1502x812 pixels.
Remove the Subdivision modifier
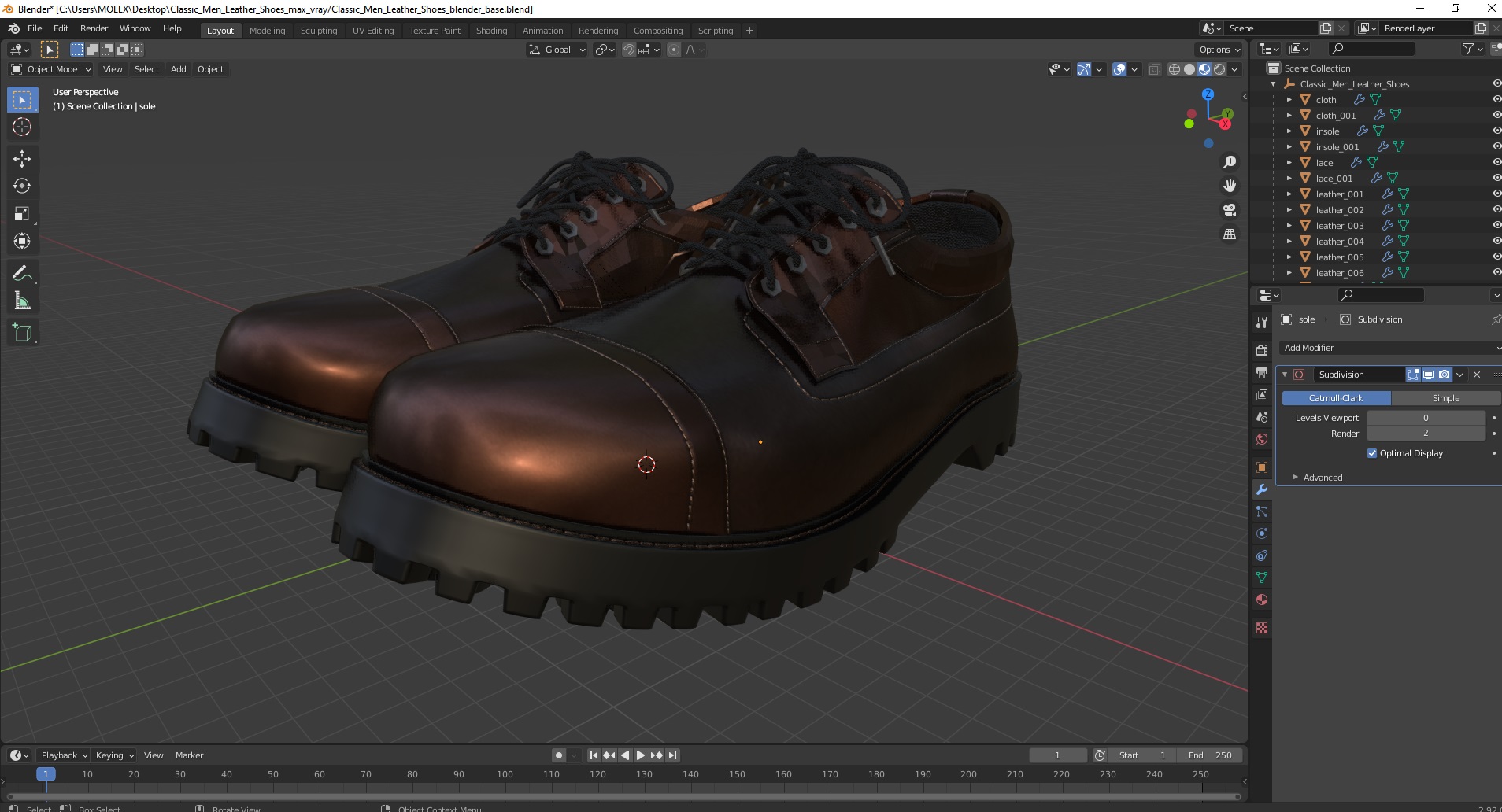[1477, 375]
